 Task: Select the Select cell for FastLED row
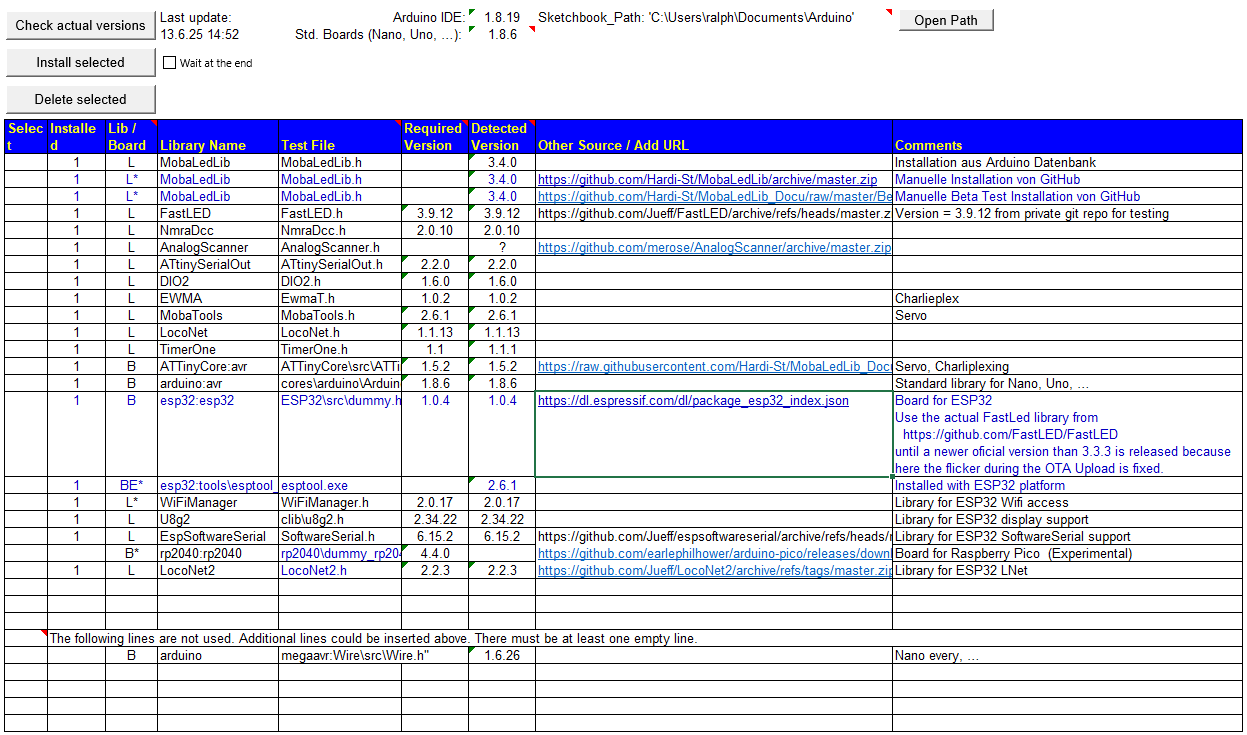(x=26, y=214)
